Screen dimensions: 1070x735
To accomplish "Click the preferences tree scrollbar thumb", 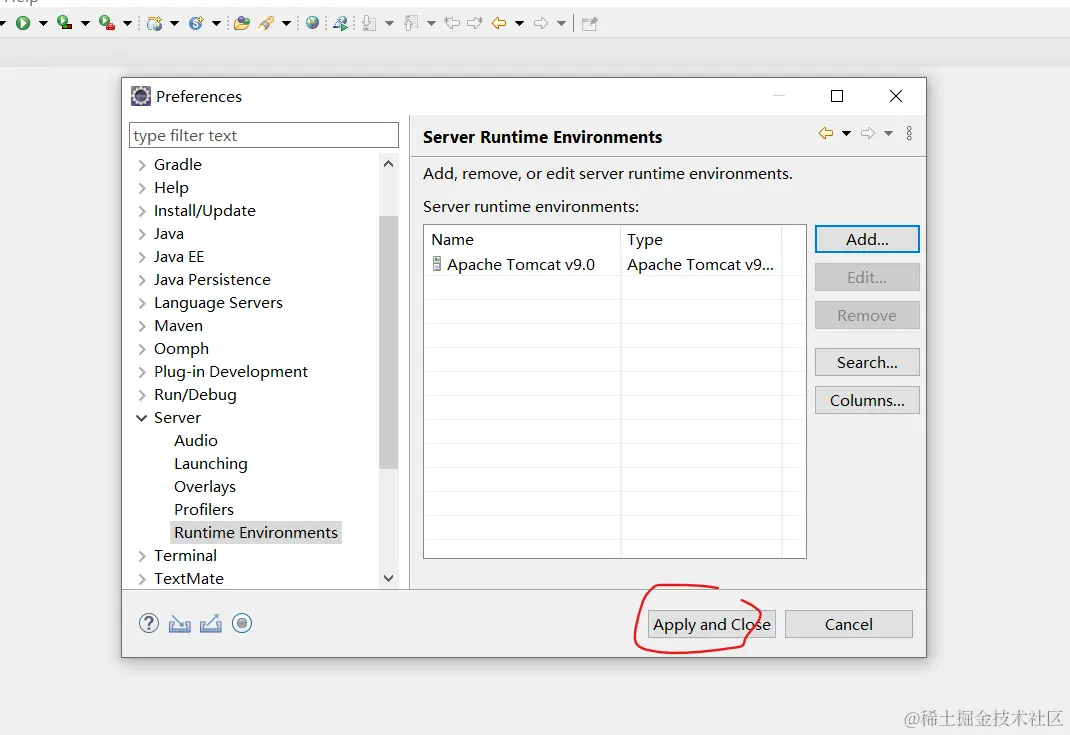I will (388, 342).
